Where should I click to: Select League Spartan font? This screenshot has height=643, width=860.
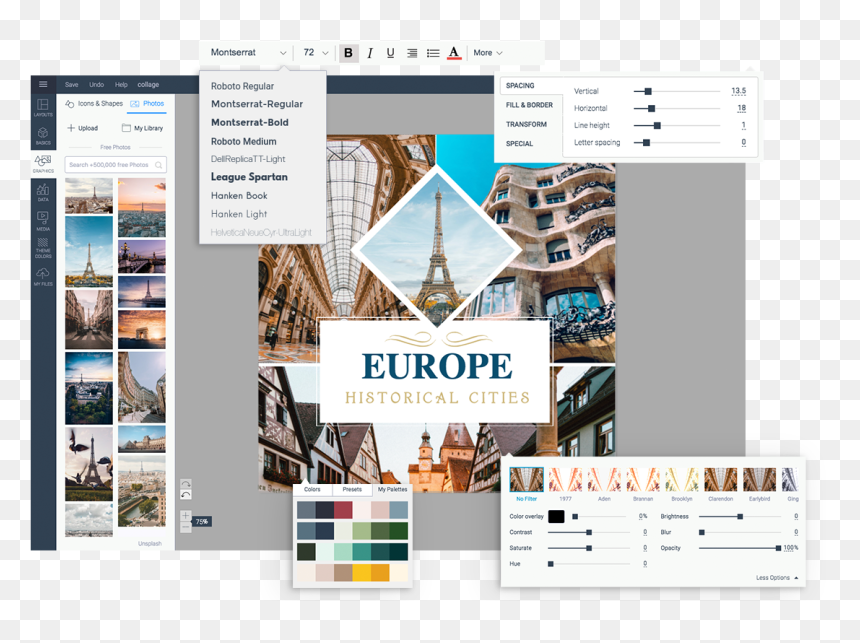pos(249,177)
